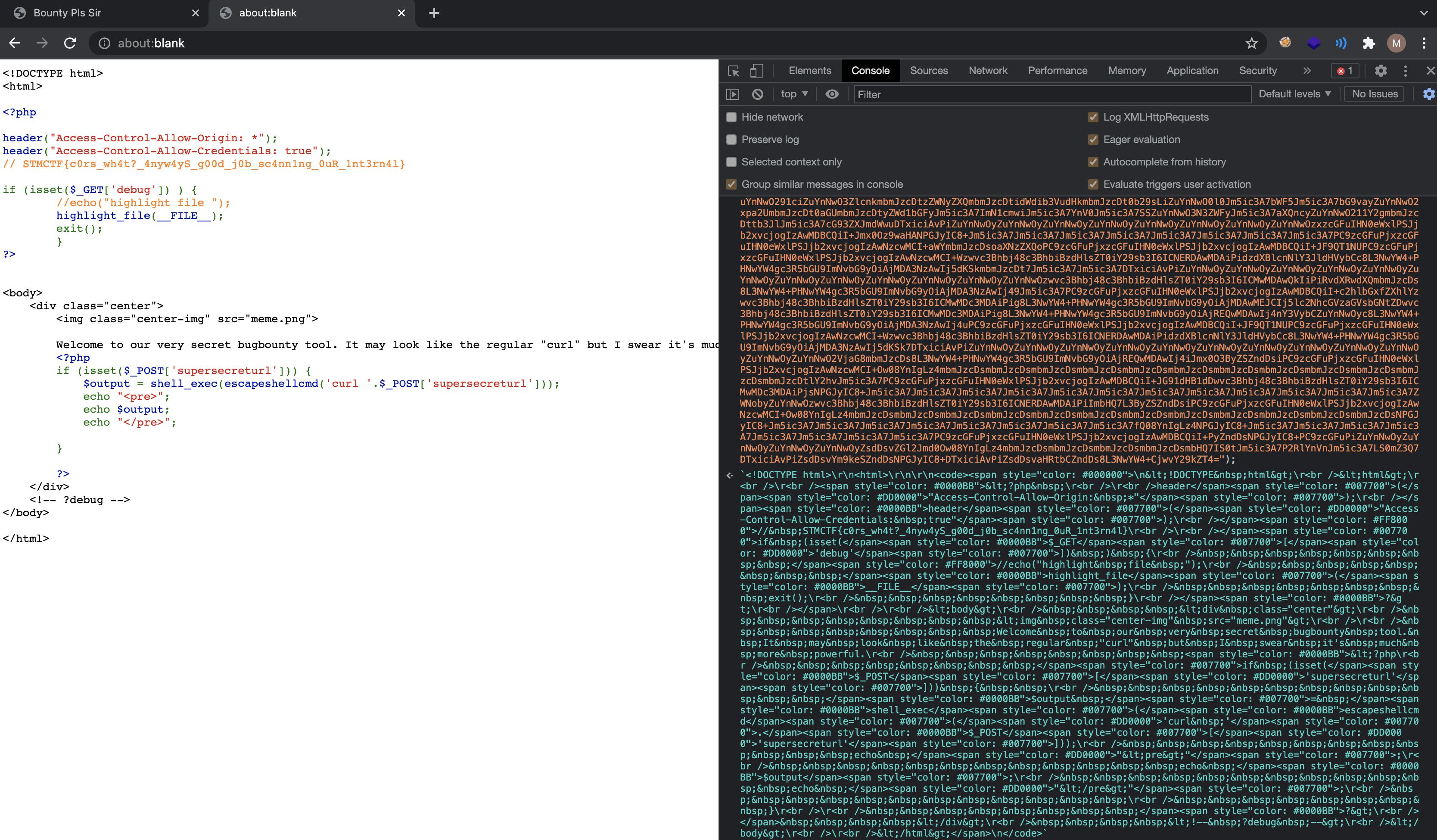This screenshot has width=1437, height=840.
Task: Open the Chrome three-dot menu
Action: pos(1424,44)
